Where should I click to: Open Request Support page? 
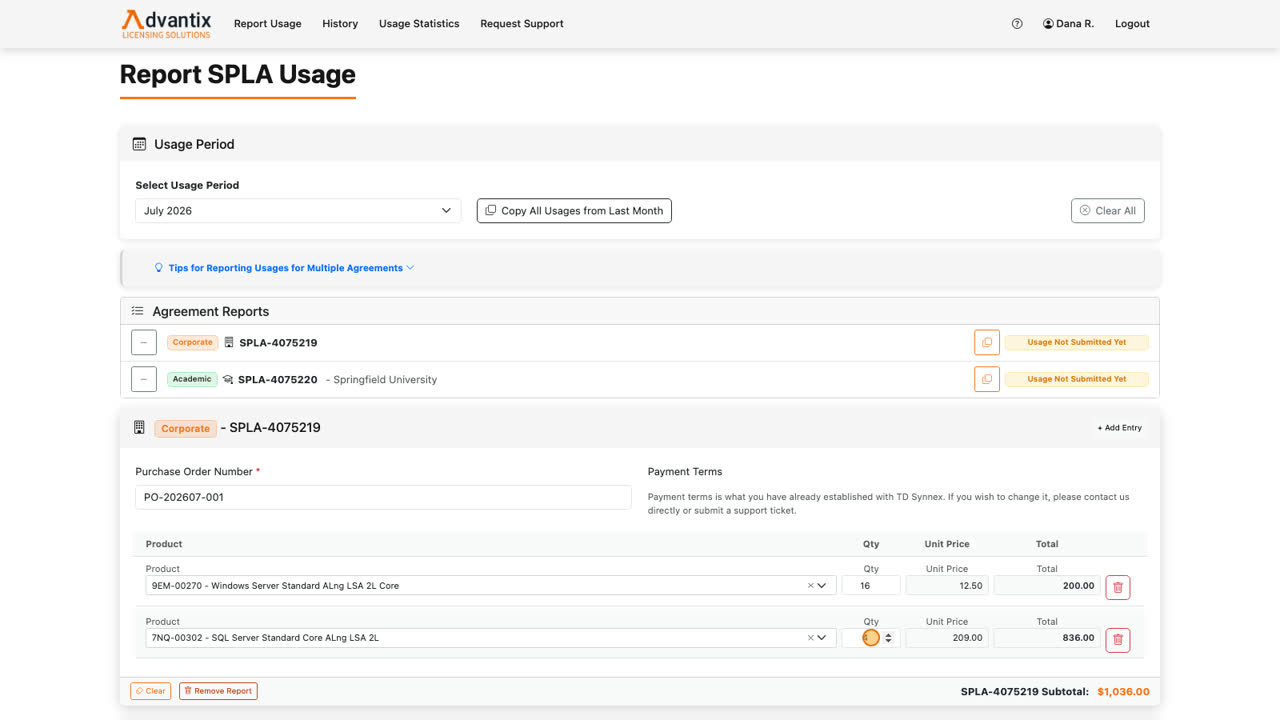522,24
